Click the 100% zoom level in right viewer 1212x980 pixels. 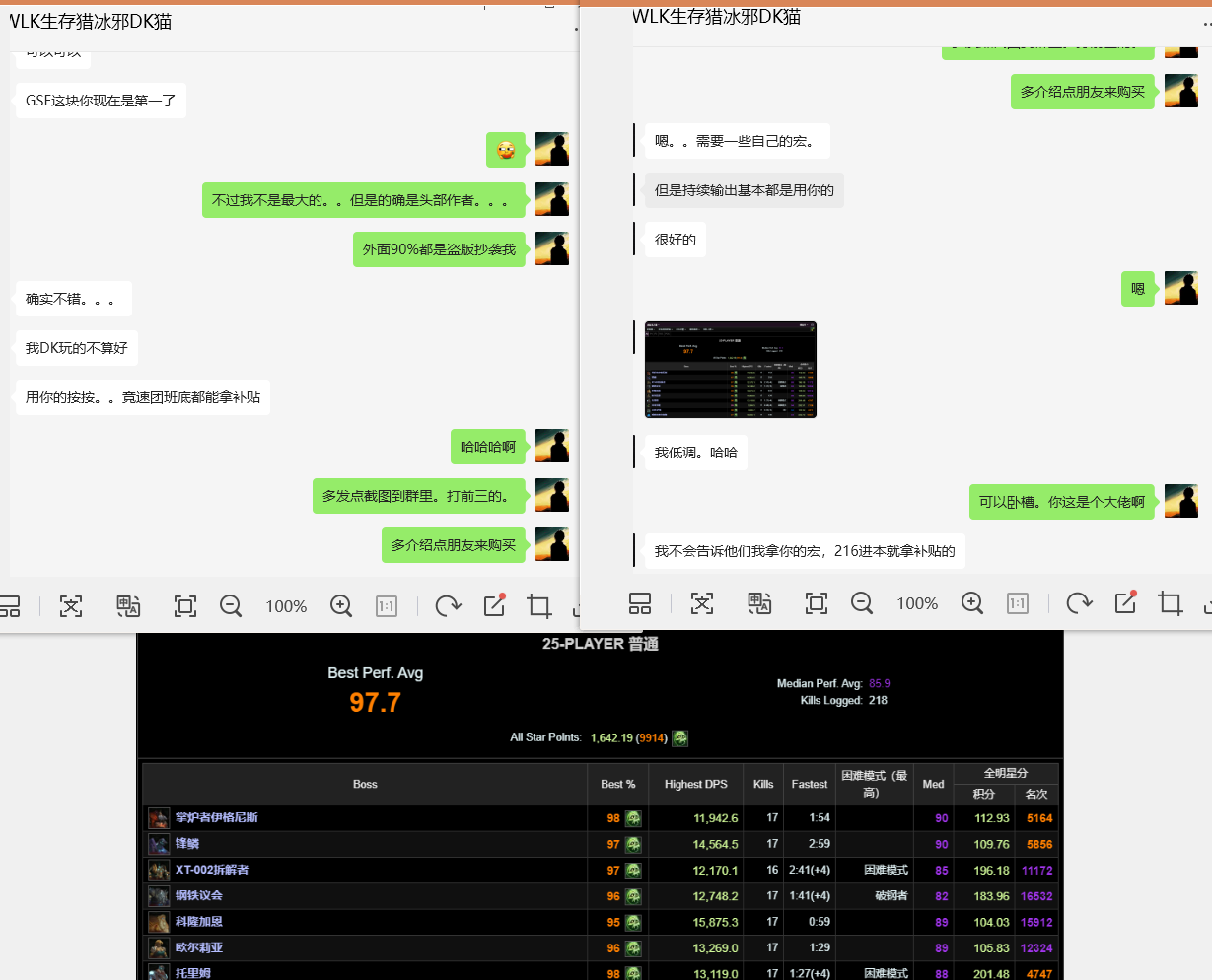[917, 603]
